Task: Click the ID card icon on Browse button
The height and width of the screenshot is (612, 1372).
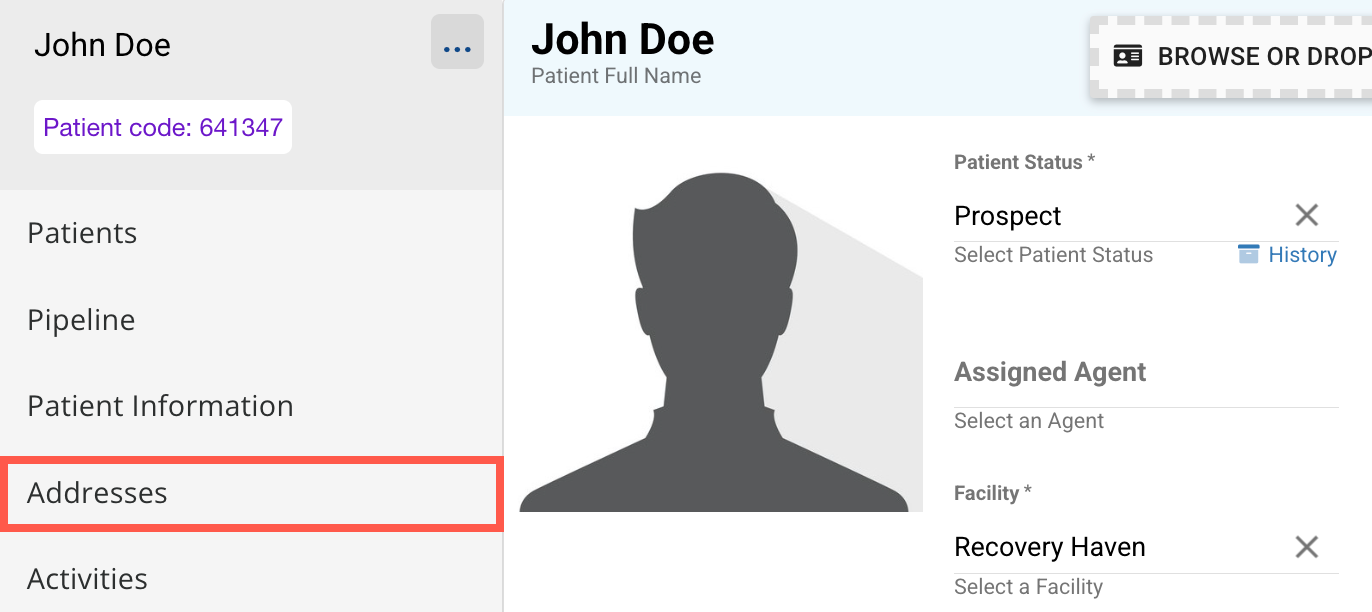Action: coord(1128,57)
